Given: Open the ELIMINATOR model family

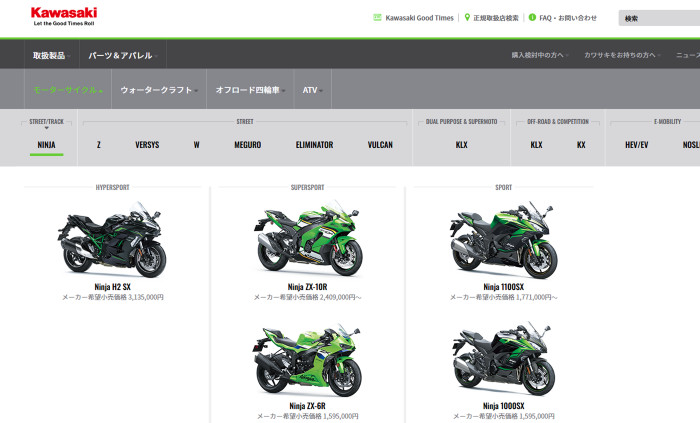Looking at the screenshot, I should coord(314,145).
